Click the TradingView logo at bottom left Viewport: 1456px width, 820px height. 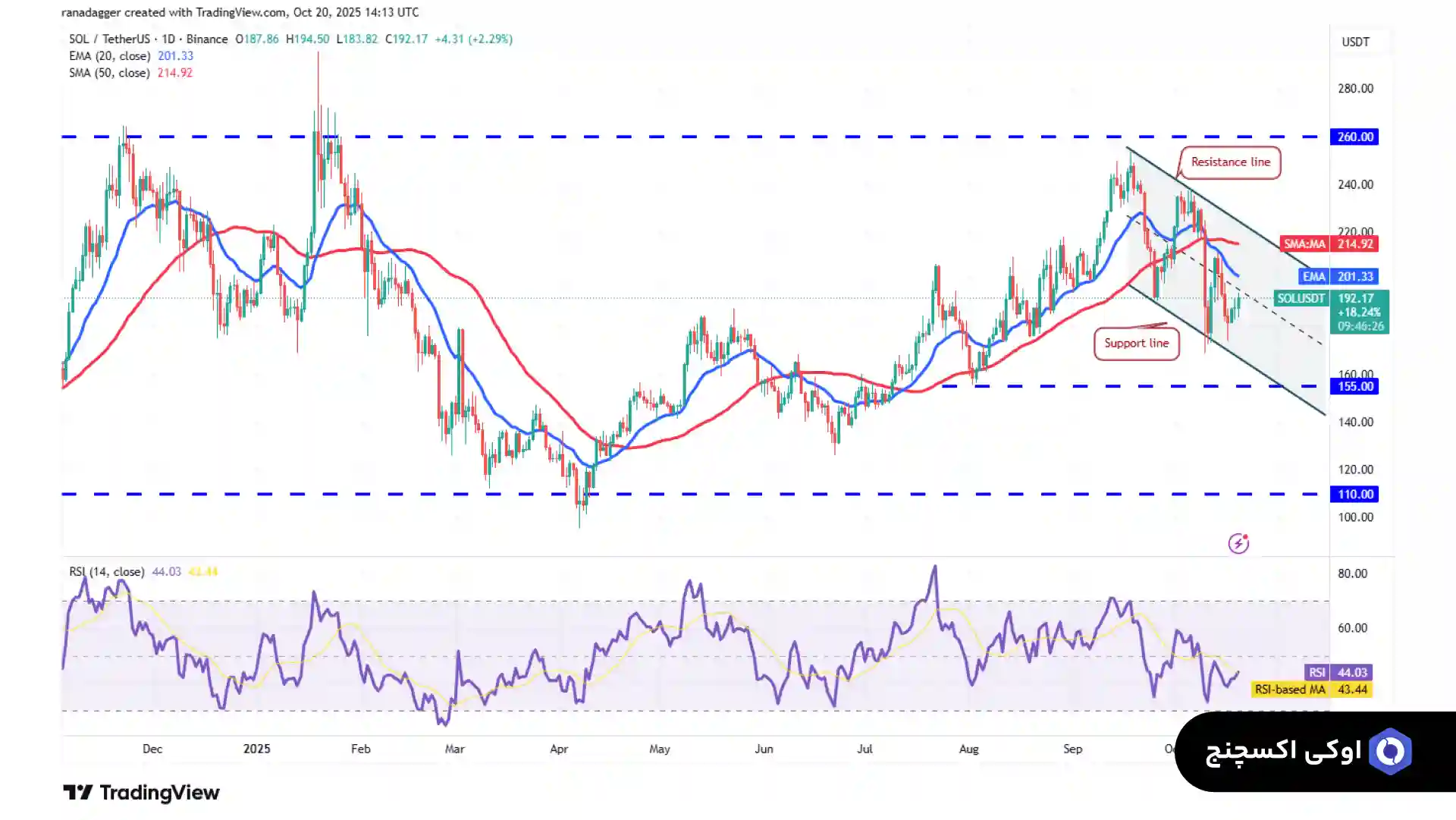pyautogui.click(x=141, y=793)
